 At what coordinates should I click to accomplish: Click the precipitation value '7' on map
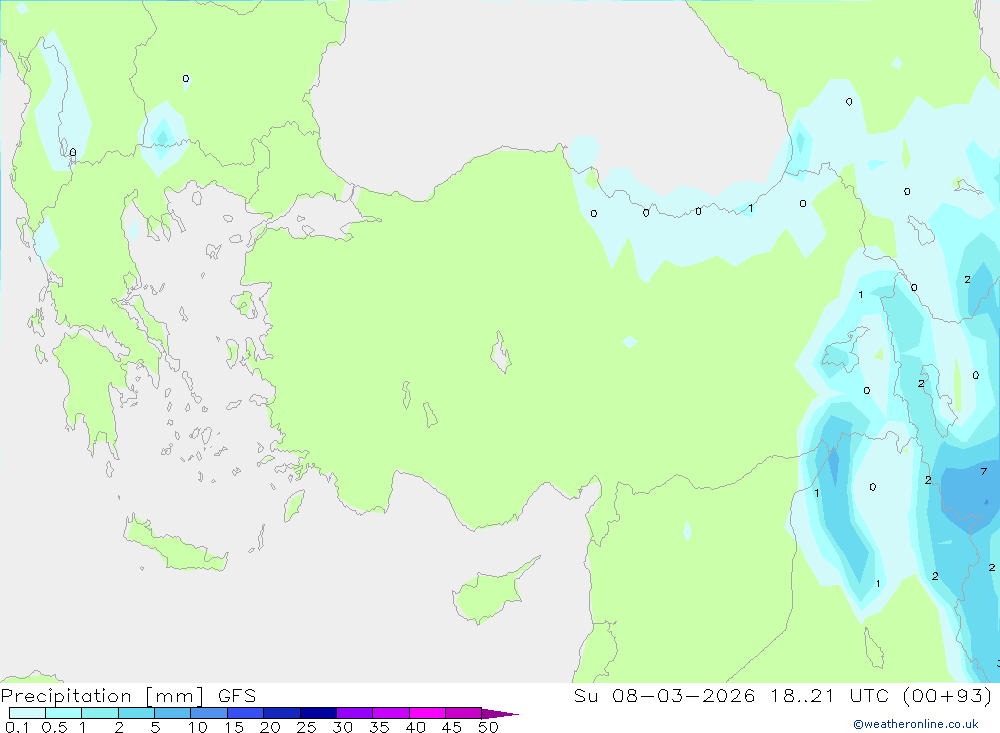[x=983, y=471]
